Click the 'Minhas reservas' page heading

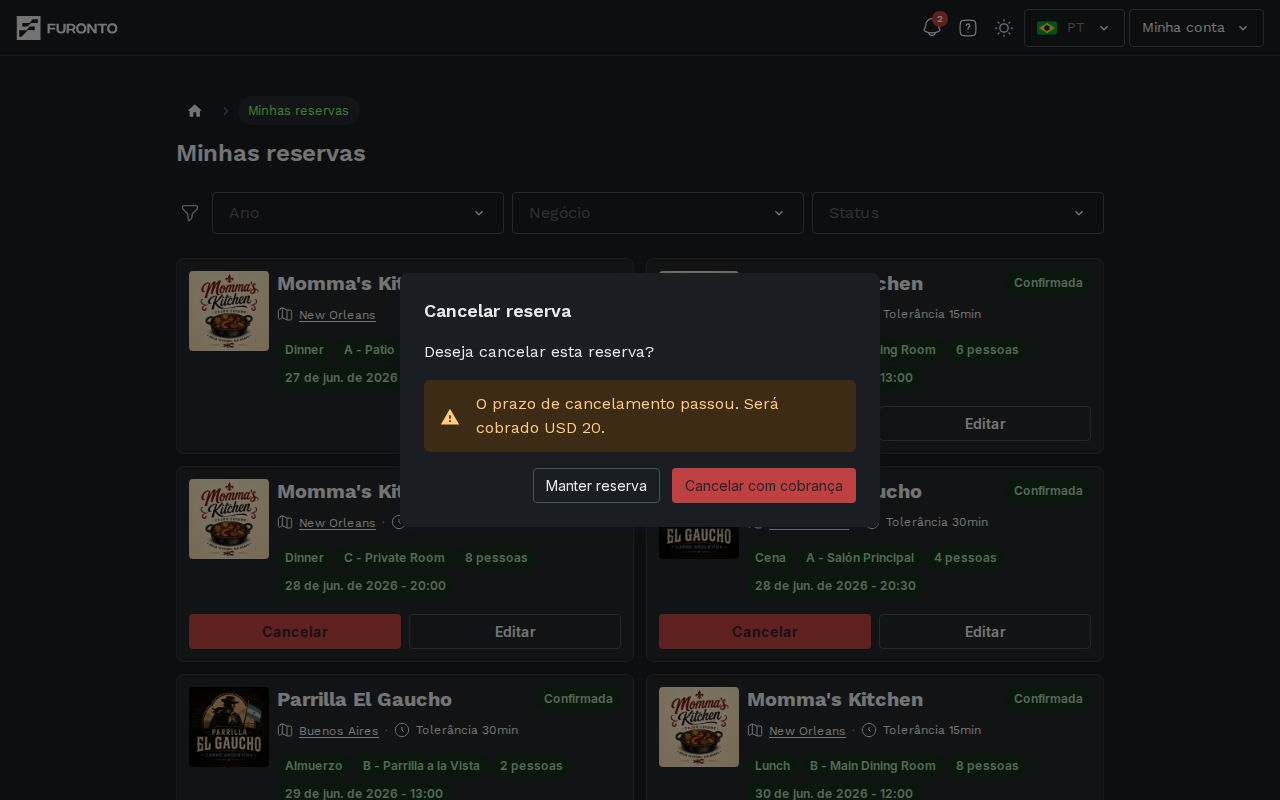tap(271, 153)
